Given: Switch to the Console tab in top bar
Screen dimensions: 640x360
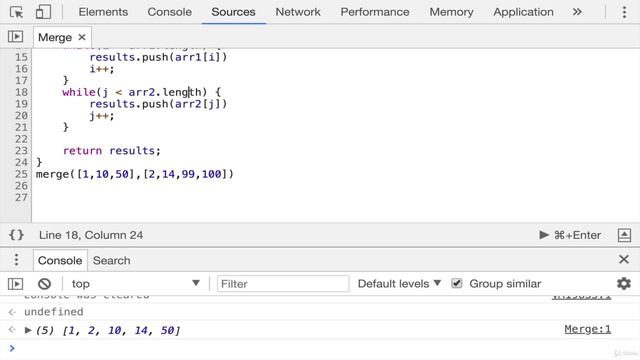Looking at the screenshot, I should coord(169,12).
